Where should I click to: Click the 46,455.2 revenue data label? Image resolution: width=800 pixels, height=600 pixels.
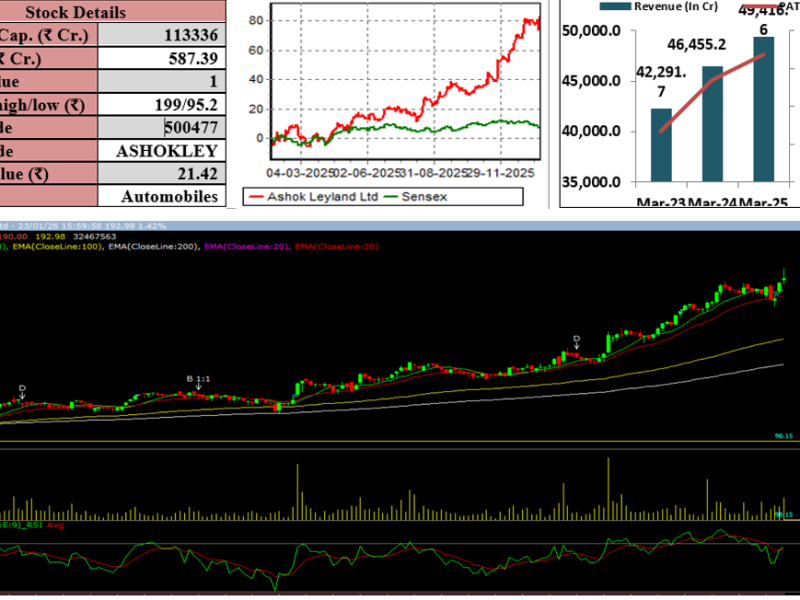coord(696,46)
